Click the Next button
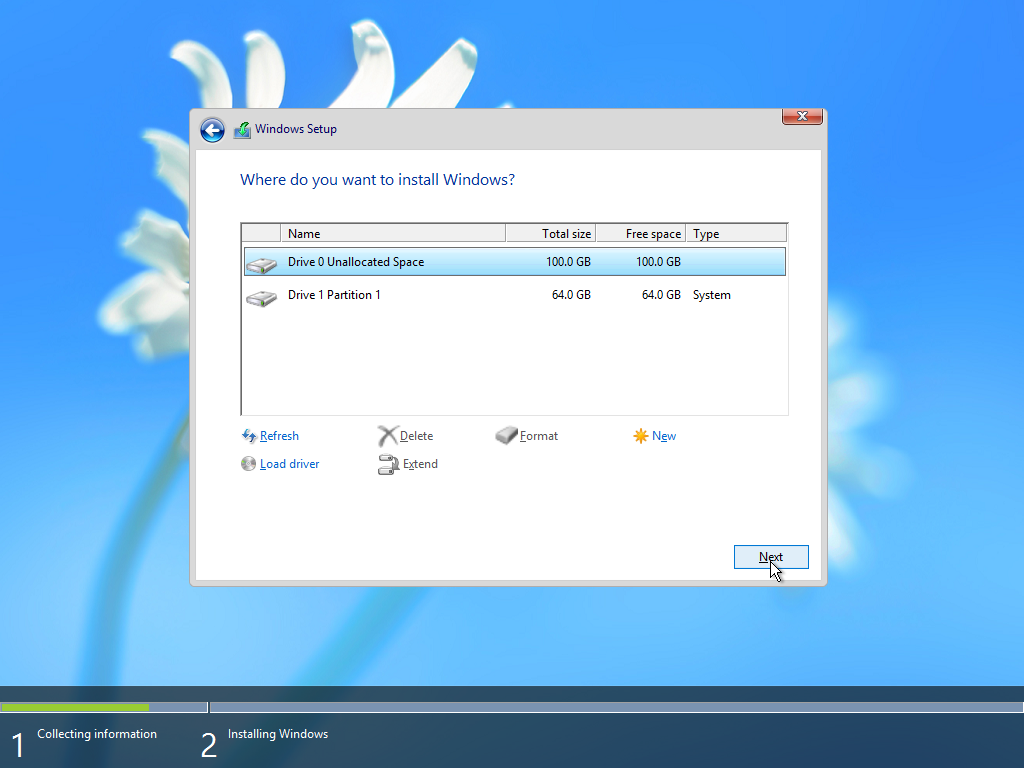The height and width of the screenshot is (768, 1024). [x=771, y=557]
